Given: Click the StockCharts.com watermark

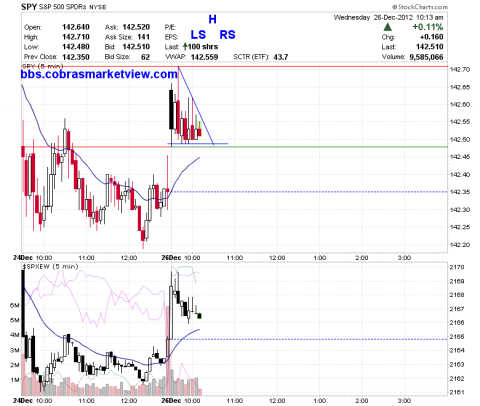Looking at the screenshot, I should click(420, 7).
